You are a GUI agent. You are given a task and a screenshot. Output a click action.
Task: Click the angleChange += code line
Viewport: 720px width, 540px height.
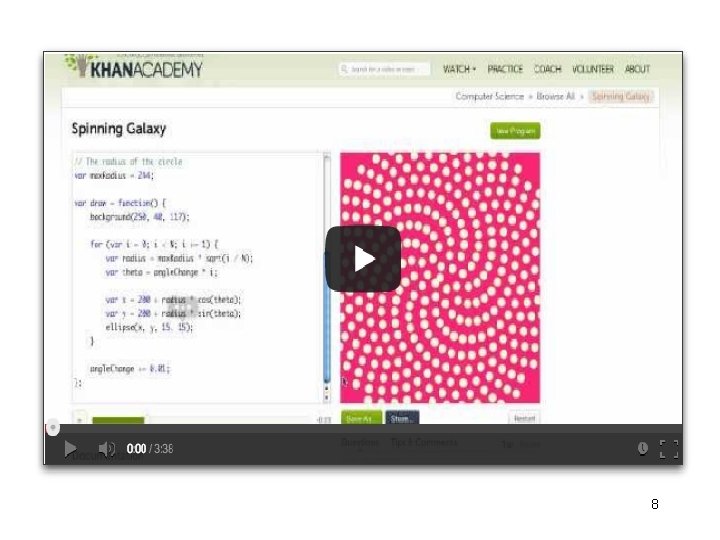pyautogui.click(x=129, y=369)
